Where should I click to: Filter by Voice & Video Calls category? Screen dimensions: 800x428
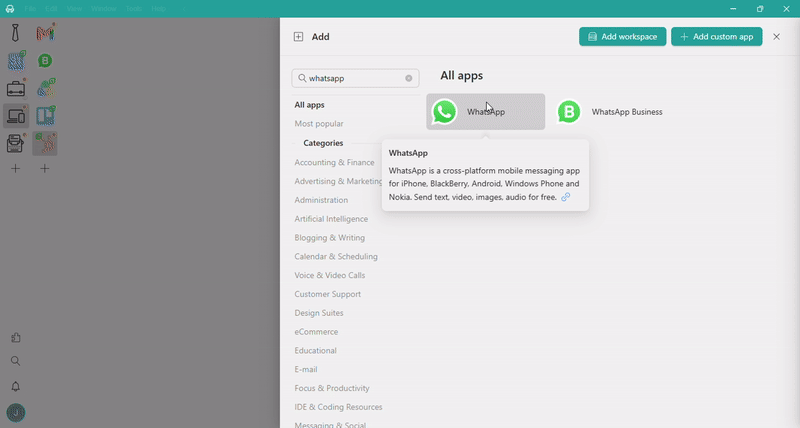330,275
